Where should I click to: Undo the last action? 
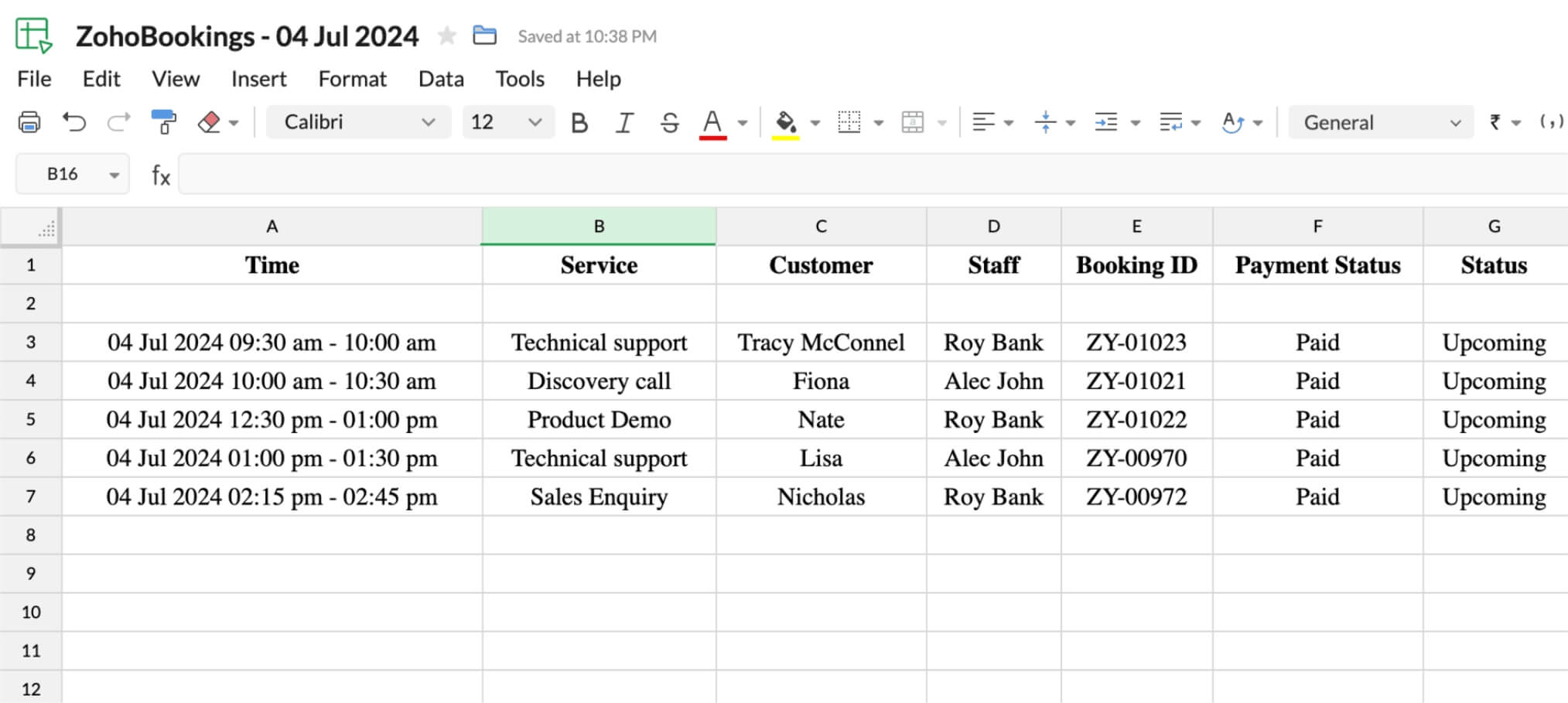tap(74, 122)
